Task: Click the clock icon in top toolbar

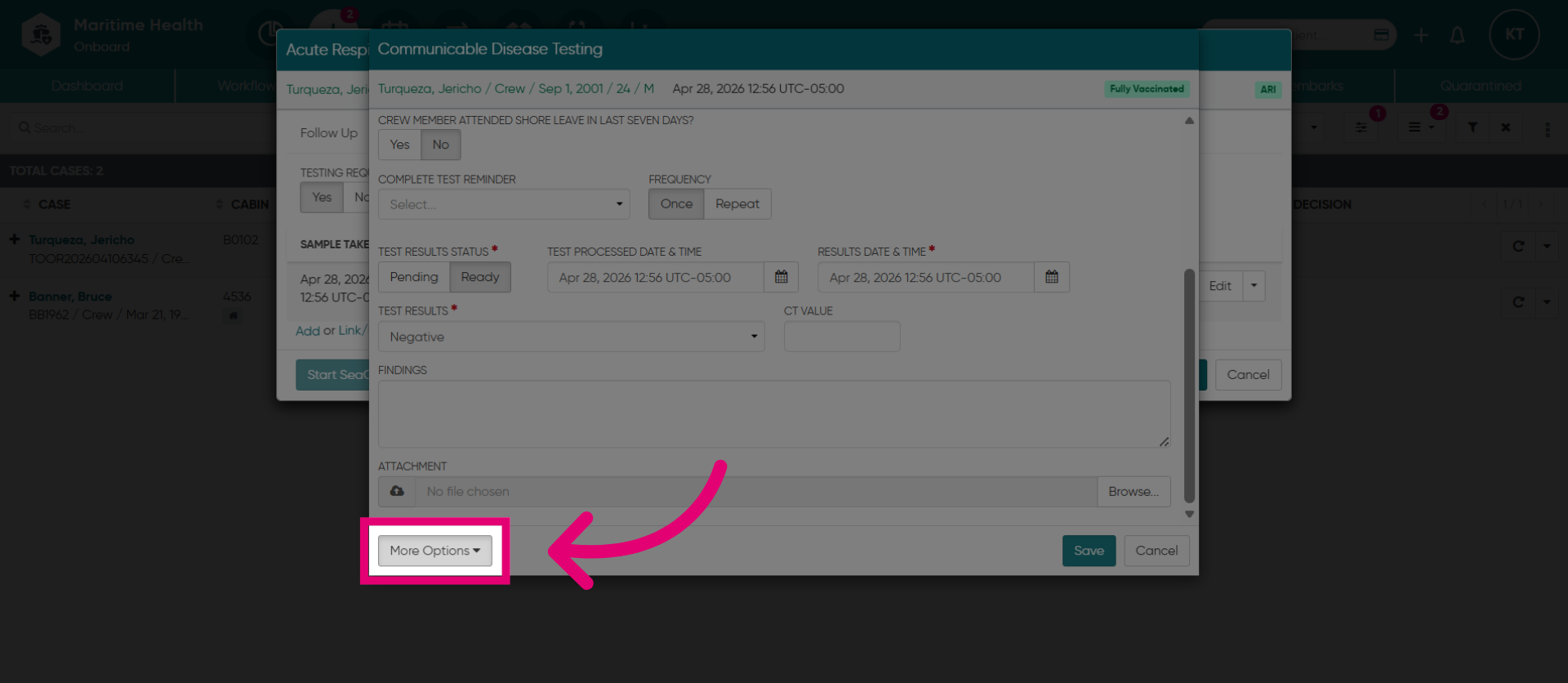Action: tap(269, 34)
